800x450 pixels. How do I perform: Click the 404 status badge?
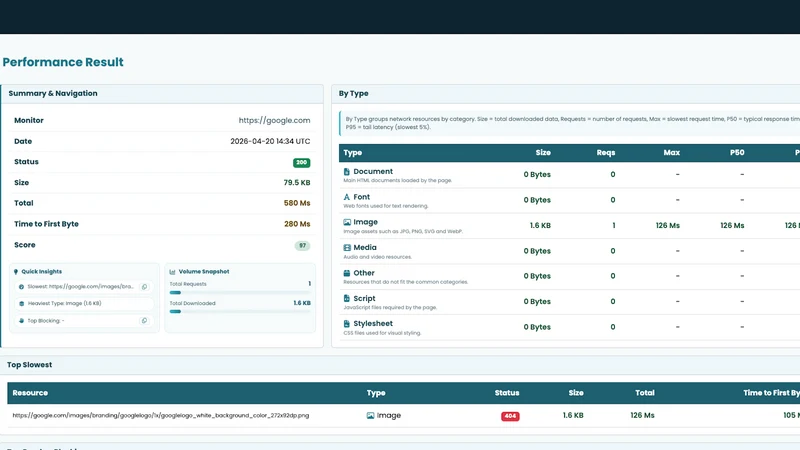(x=510, y=416)
